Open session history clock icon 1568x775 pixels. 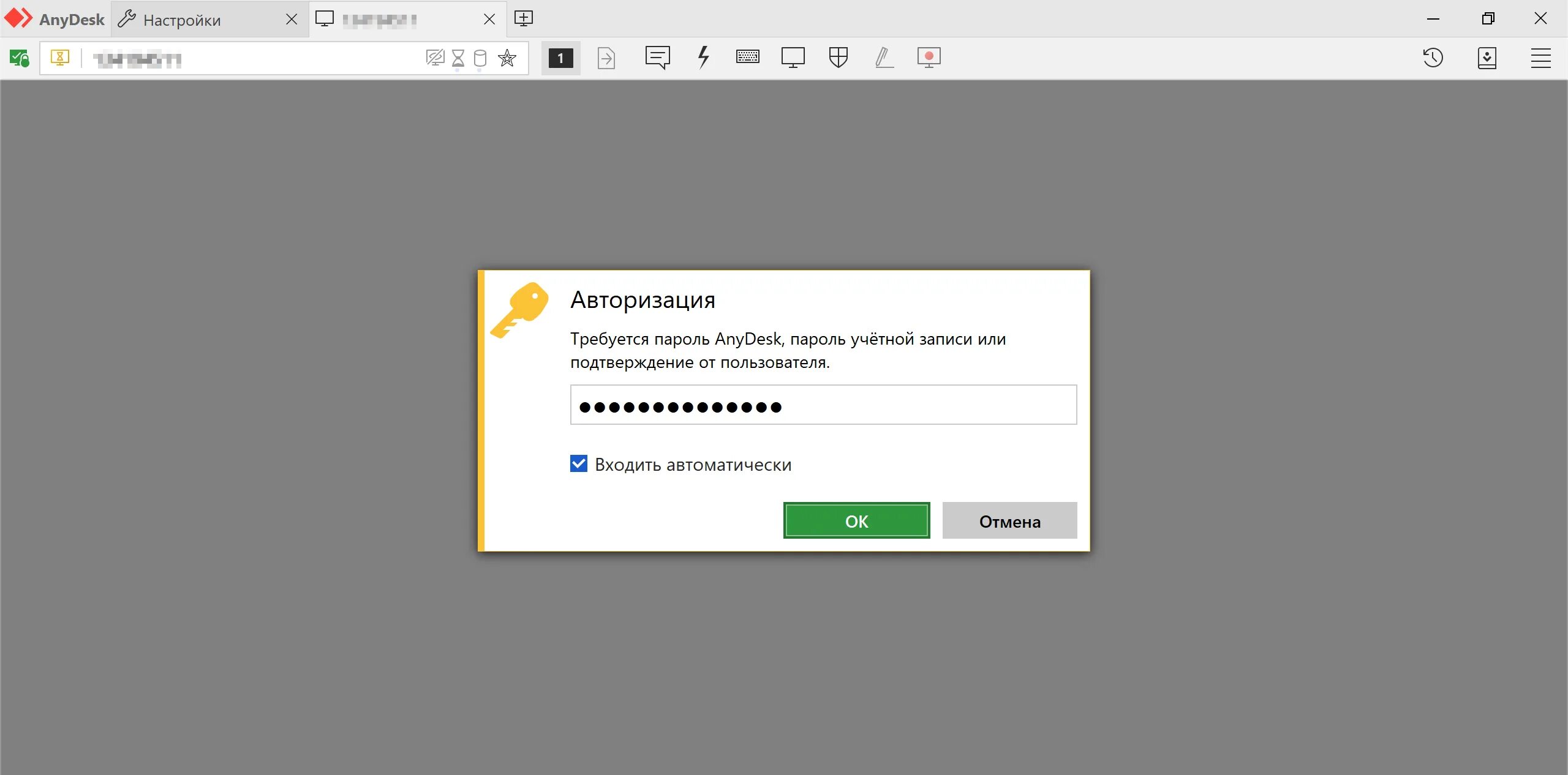tap(1433, 58)
